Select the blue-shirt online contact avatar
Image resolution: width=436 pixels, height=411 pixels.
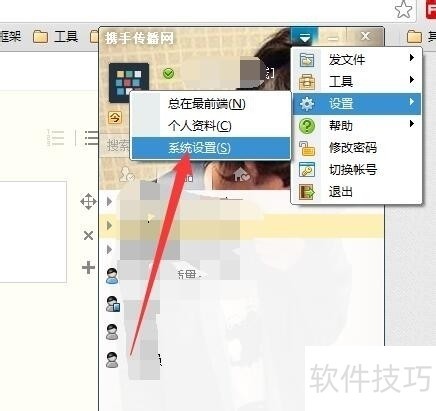point(112,276)
